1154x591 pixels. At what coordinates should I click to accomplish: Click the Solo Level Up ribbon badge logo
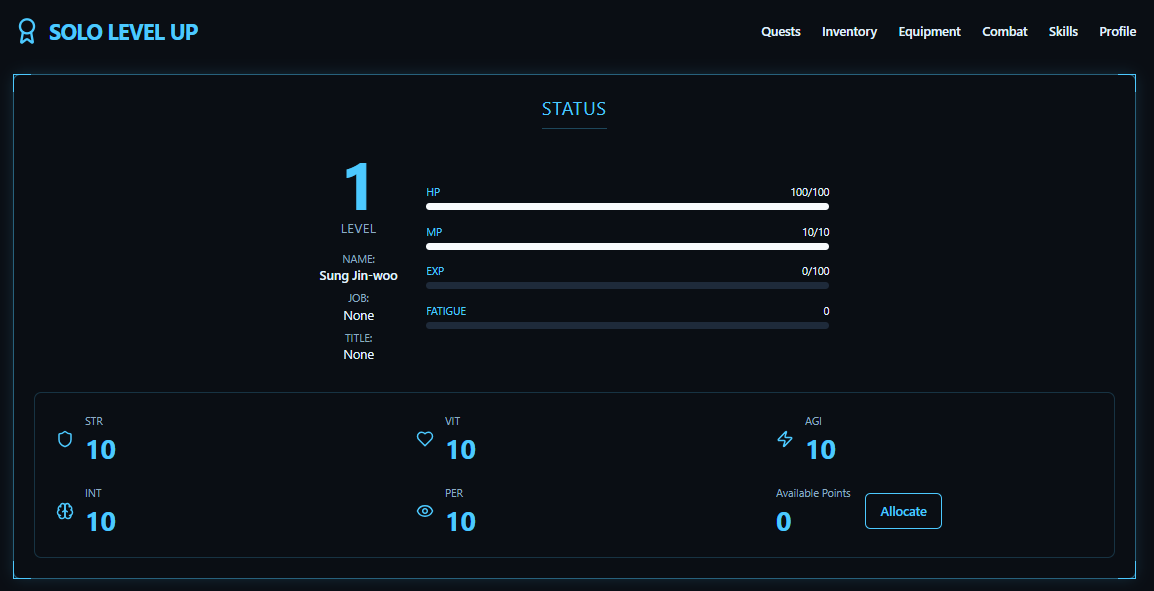(x=27, y=31)
